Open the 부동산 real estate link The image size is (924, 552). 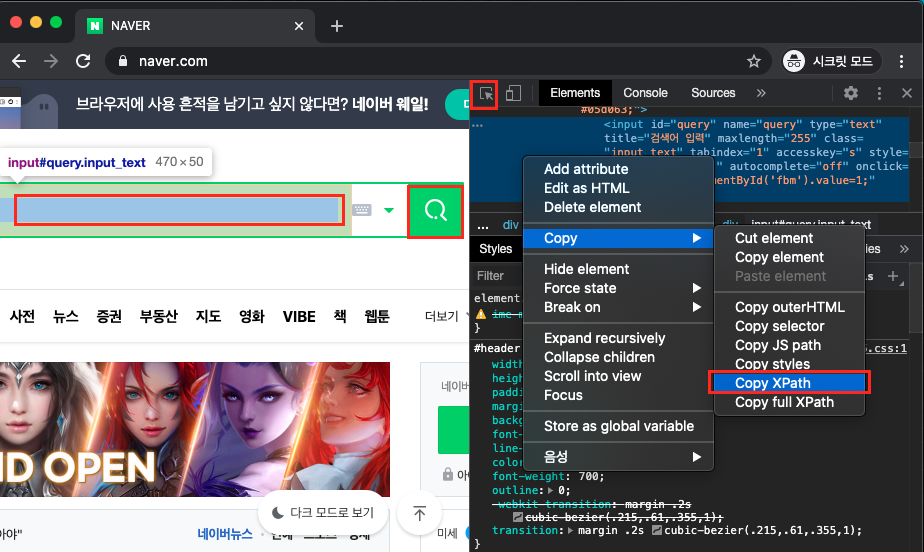click(x=159, y=316)
